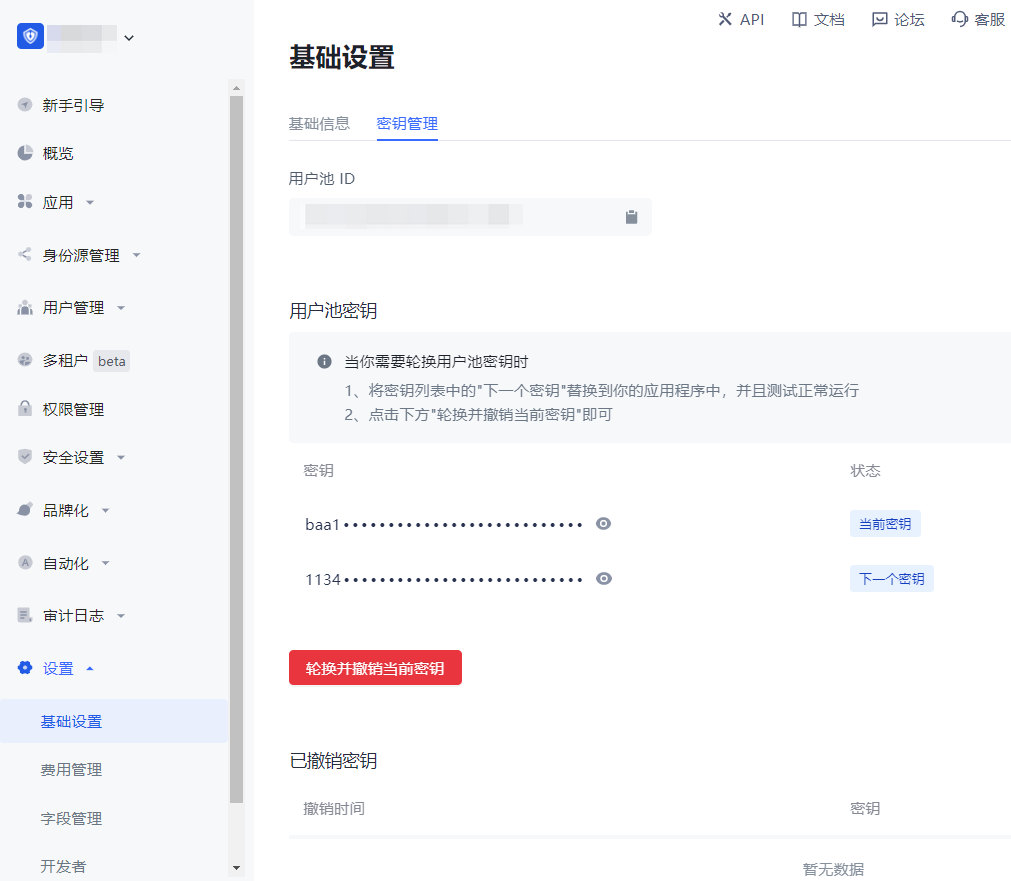Click the 用户池 ID input field

pos(450,217)
